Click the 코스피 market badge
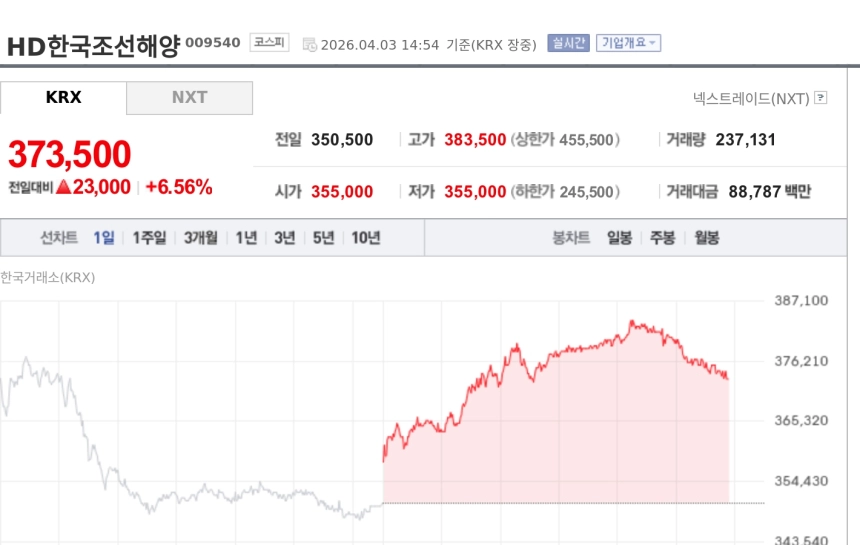860x545 pixels. 269,43
